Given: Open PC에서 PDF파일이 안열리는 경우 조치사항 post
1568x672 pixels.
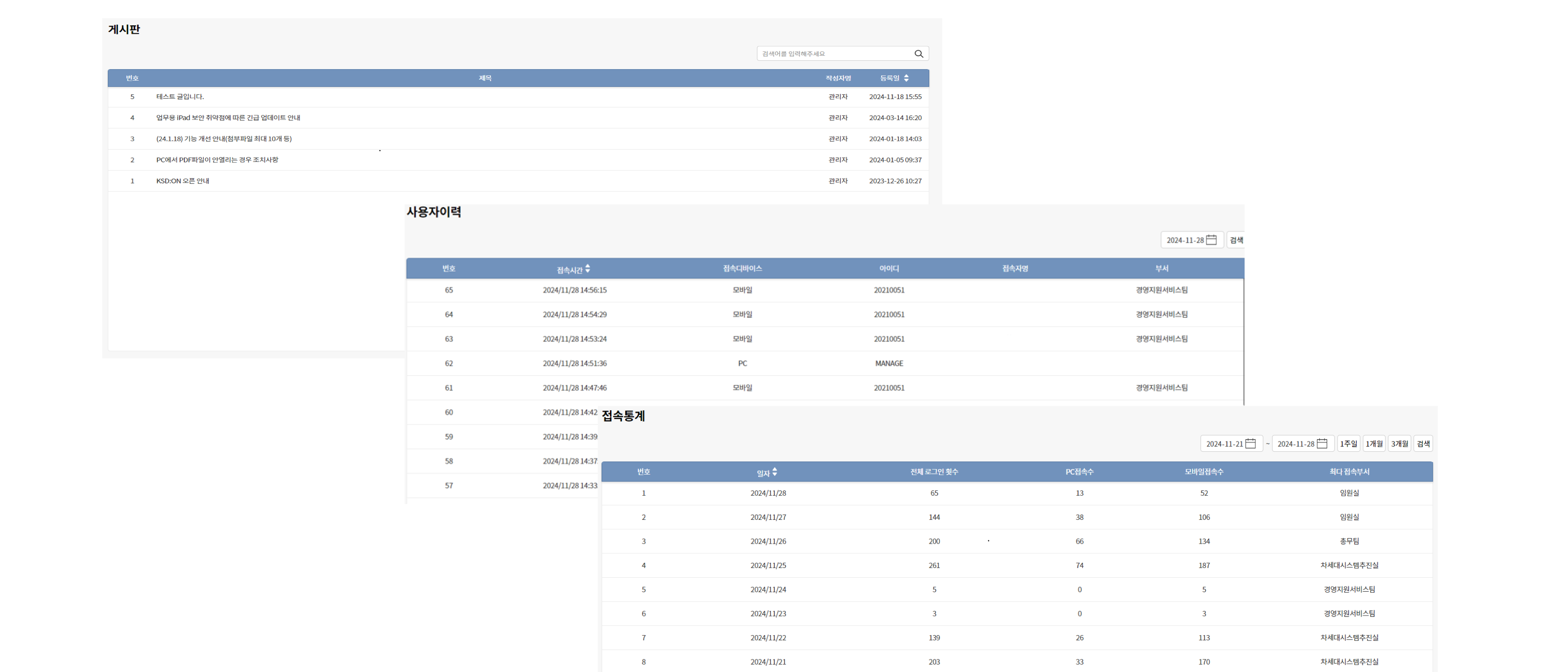Looking at the screenshot, I should (x=217, y=160).
